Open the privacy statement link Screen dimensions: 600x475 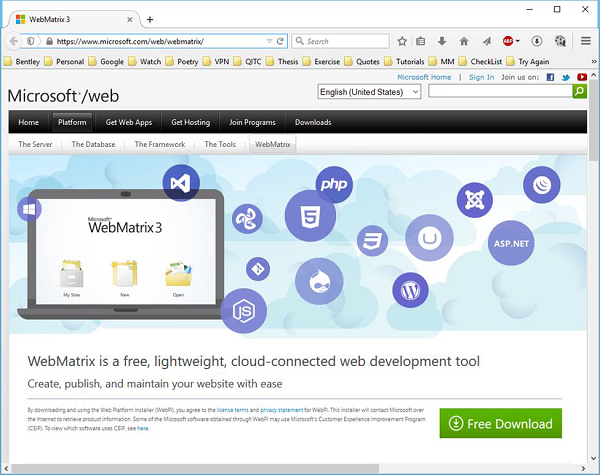point(282,410)
